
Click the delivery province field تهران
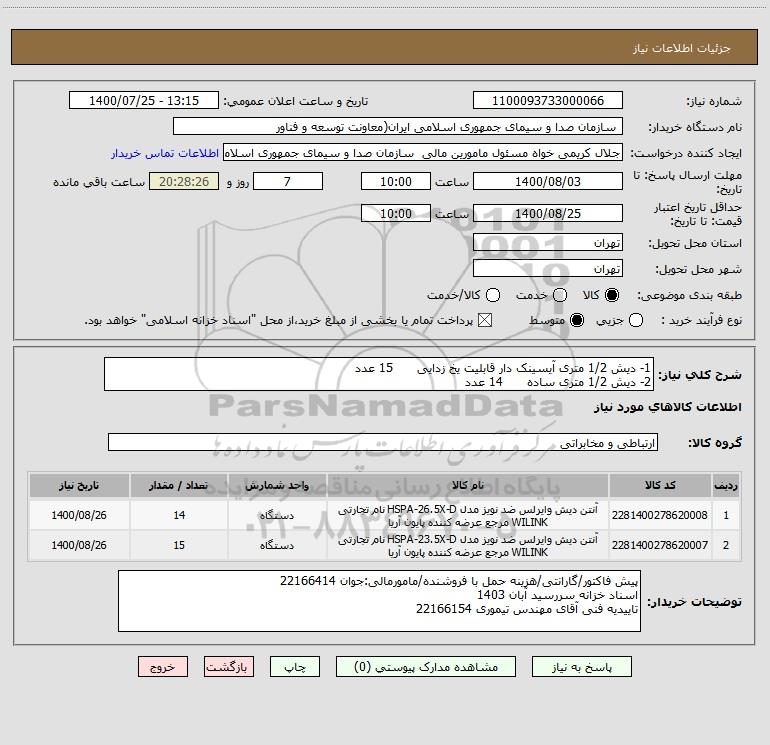(x=548, y=242)
